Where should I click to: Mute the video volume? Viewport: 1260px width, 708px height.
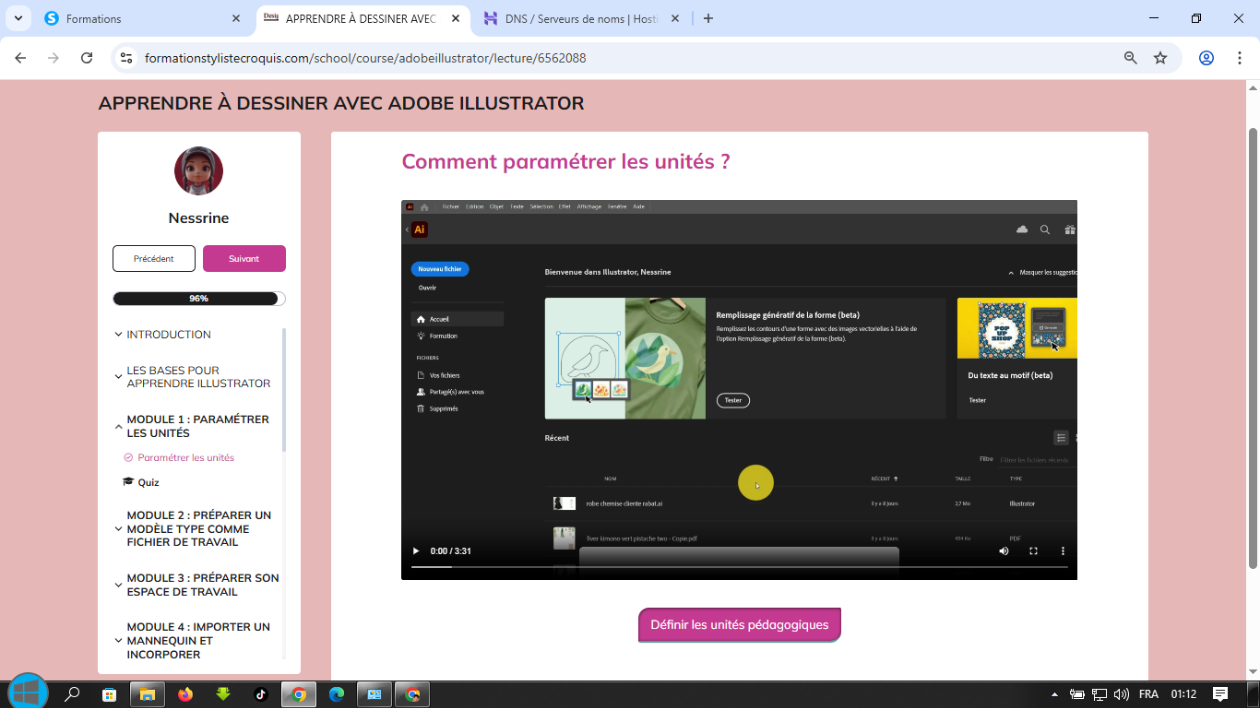pyautogui.click(x=1004, y=551)
